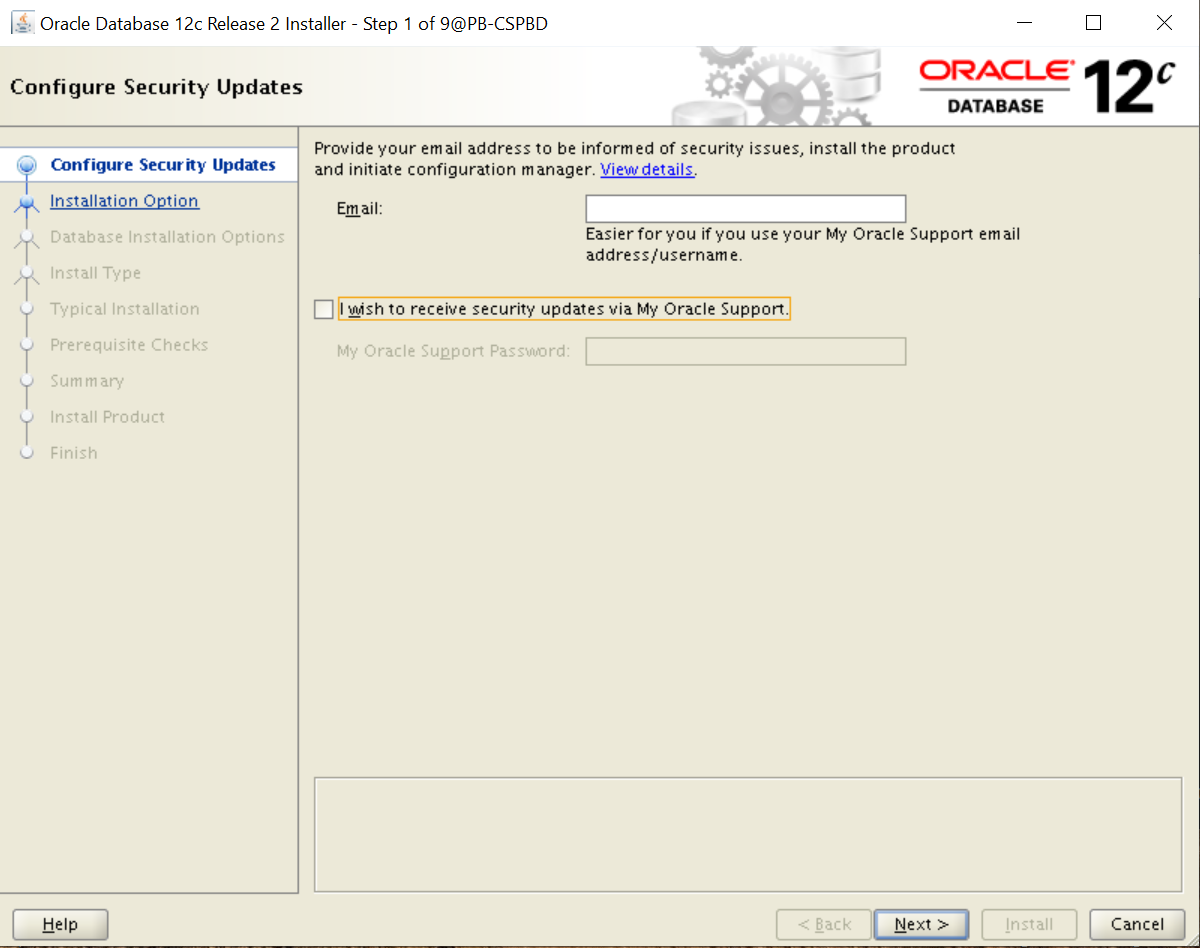
Task: Click the Database Installation Options step
Action: (x=167, y=237)
